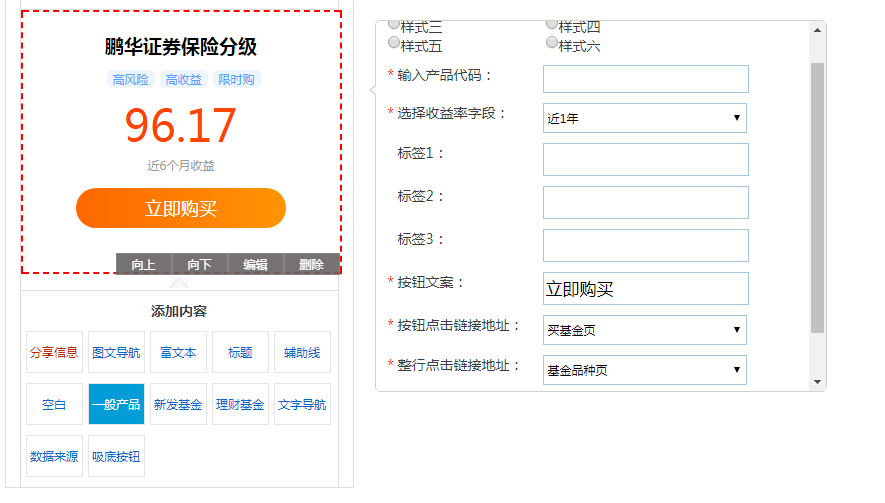The image size is (885, 503).
Task: Add a 理财基金 content block
Action: (240, 404)
